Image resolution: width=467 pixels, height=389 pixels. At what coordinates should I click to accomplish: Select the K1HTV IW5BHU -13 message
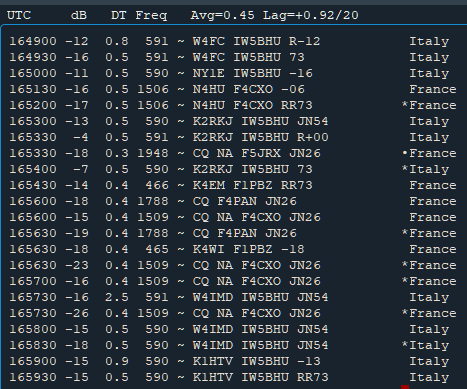[x=257, y=361]
